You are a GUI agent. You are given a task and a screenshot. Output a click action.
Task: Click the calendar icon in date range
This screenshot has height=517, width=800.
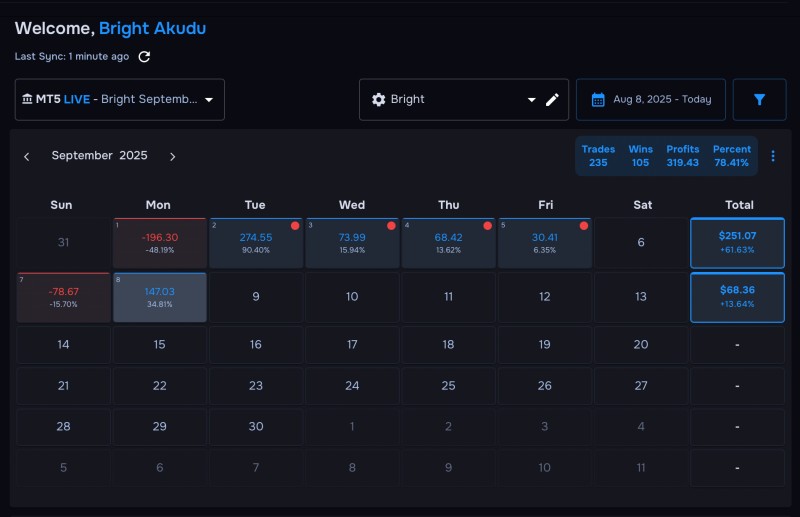coord(598,100)
